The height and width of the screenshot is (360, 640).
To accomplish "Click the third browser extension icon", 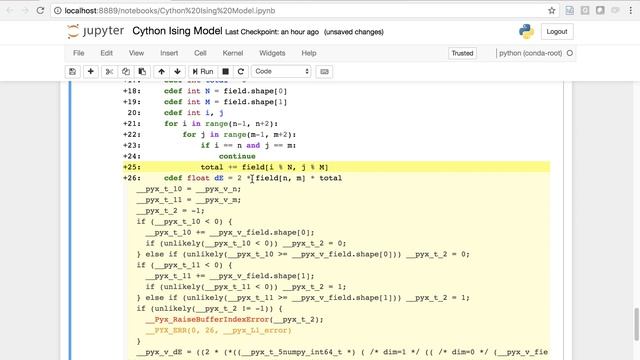I will coord(600,11).
